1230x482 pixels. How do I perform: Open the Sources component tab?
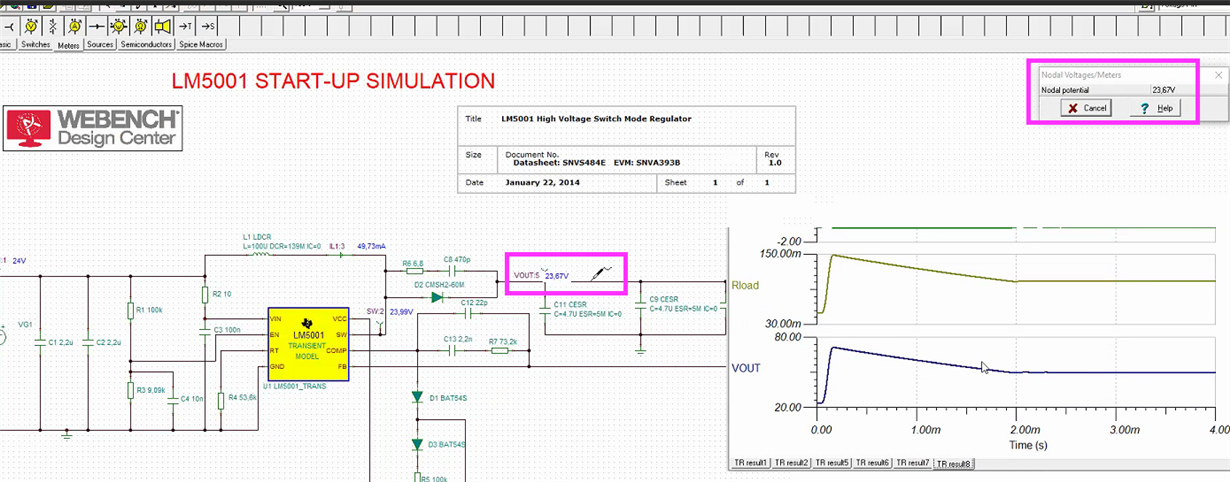(100, 44)
